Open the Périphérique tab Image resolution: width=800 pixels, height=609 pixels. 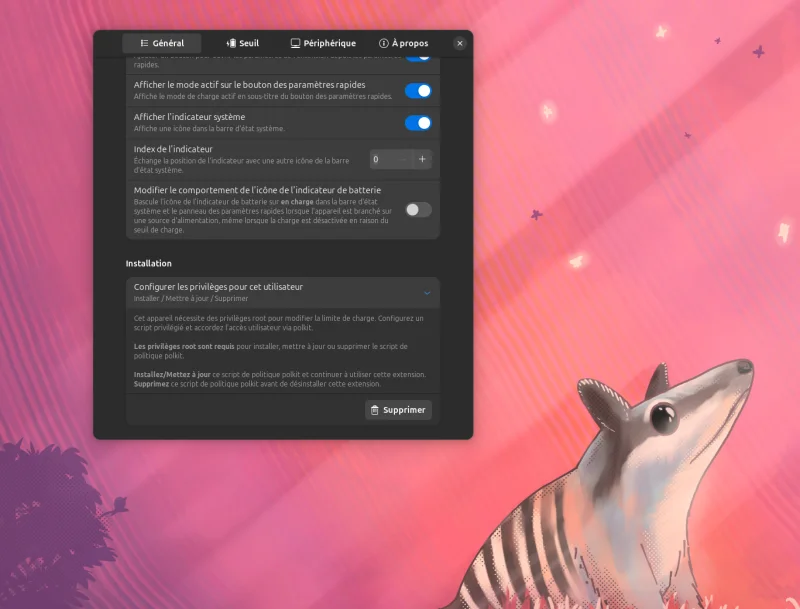[x=323, y=43]
